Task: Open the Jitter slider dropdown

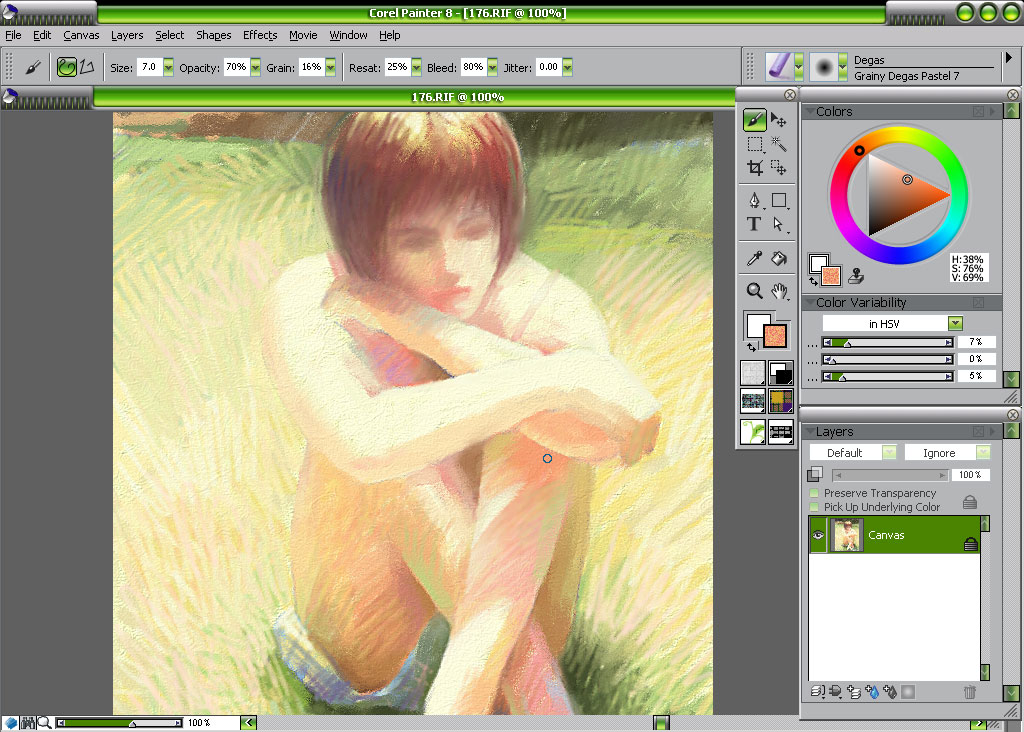Action: pyautogui.click(x=568, y=67)
